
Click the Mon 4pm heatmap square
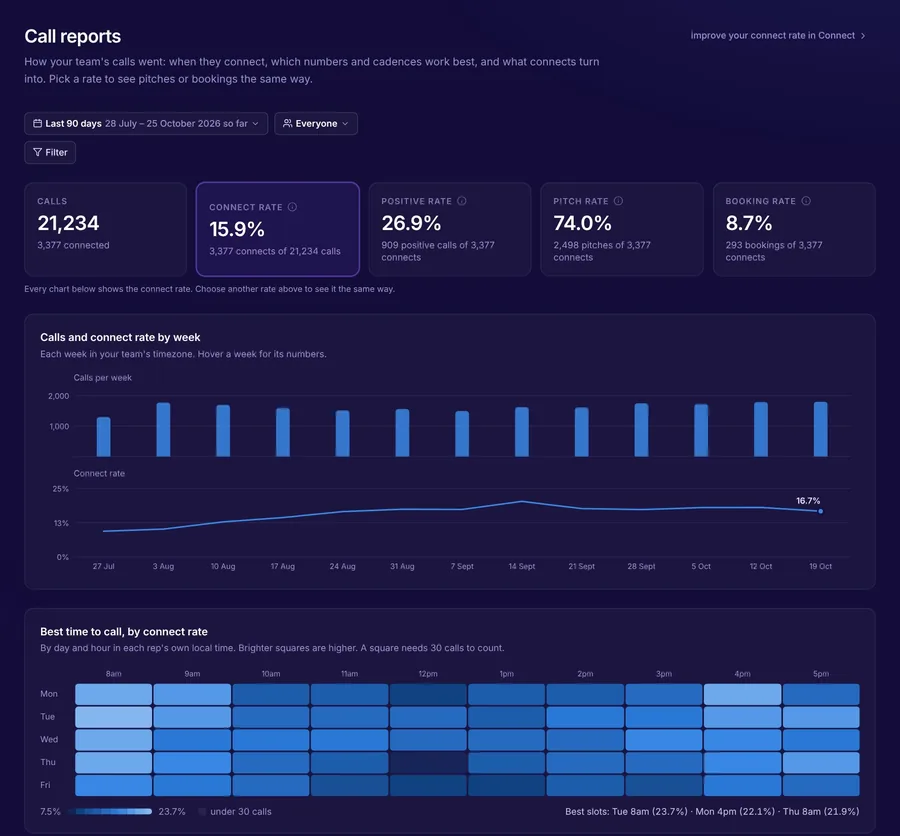tap(742, 694)
